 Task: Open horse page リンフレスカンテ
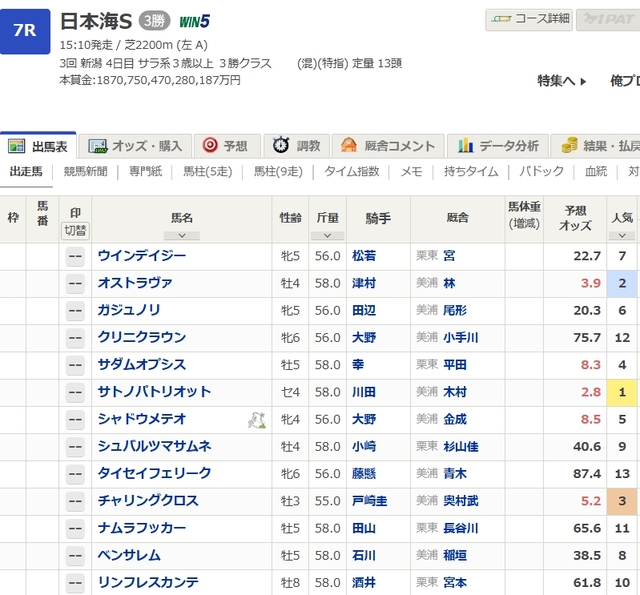(x=148, y=583)
